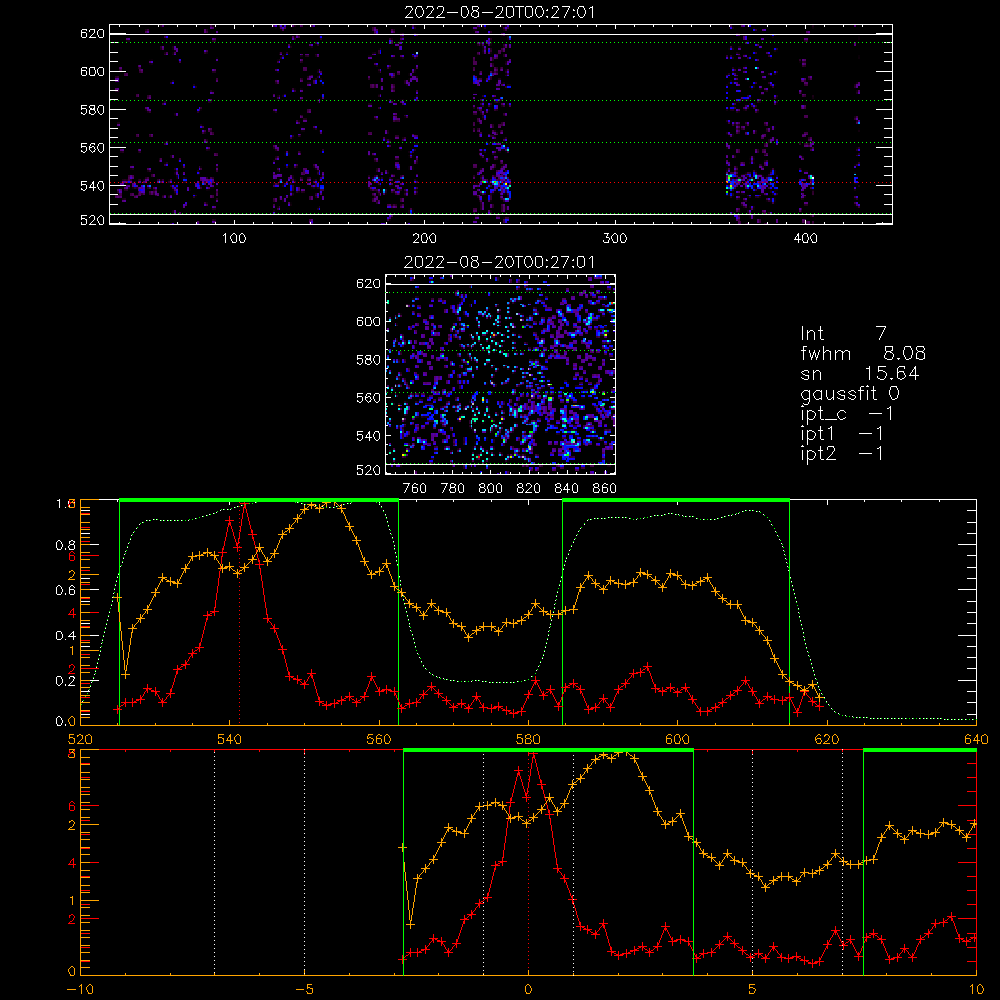This screenshot has width=1000, height=1000.
Task: Click the 'ipt_c -1' line
Action: point(847,414)
